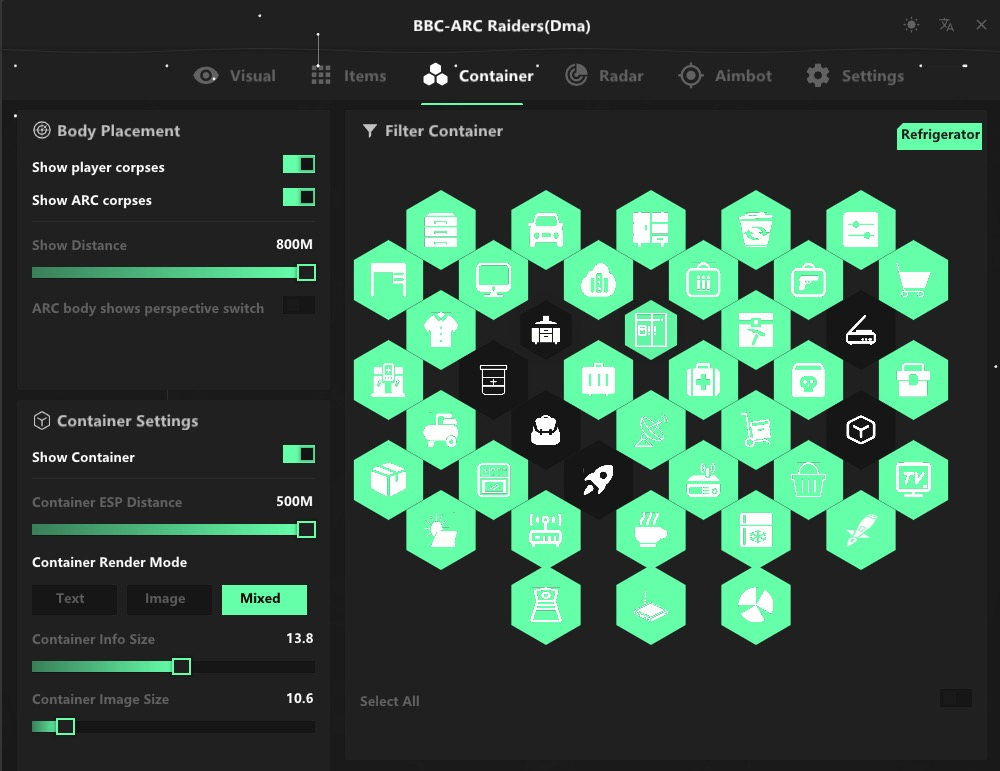1000x771 pixels.
Task: Enable the rocket container filter icon
Action: tap(598, 480)
